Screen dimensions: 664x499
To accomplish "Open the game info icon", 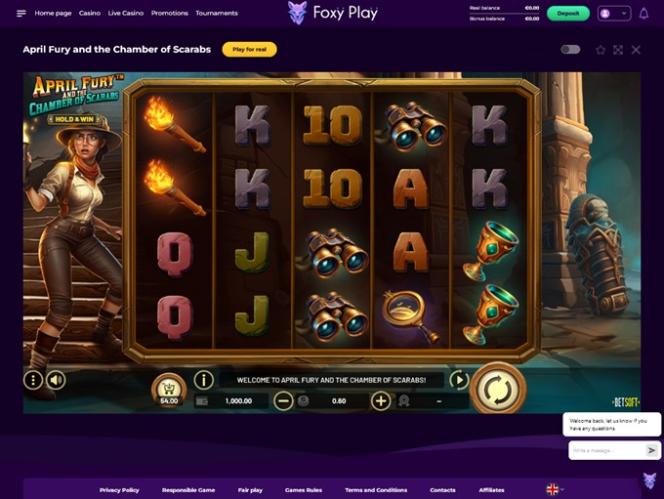I will coord(204,380).
